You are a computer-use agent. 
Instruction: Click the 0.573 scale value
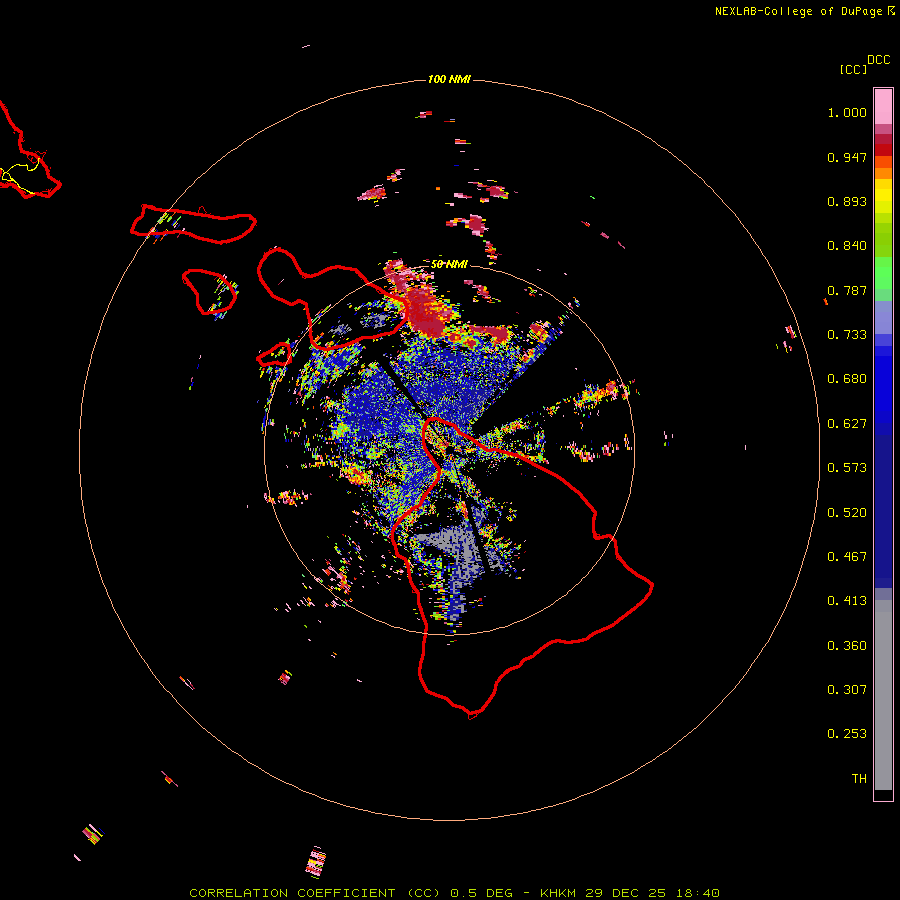[x=847, y=468]
